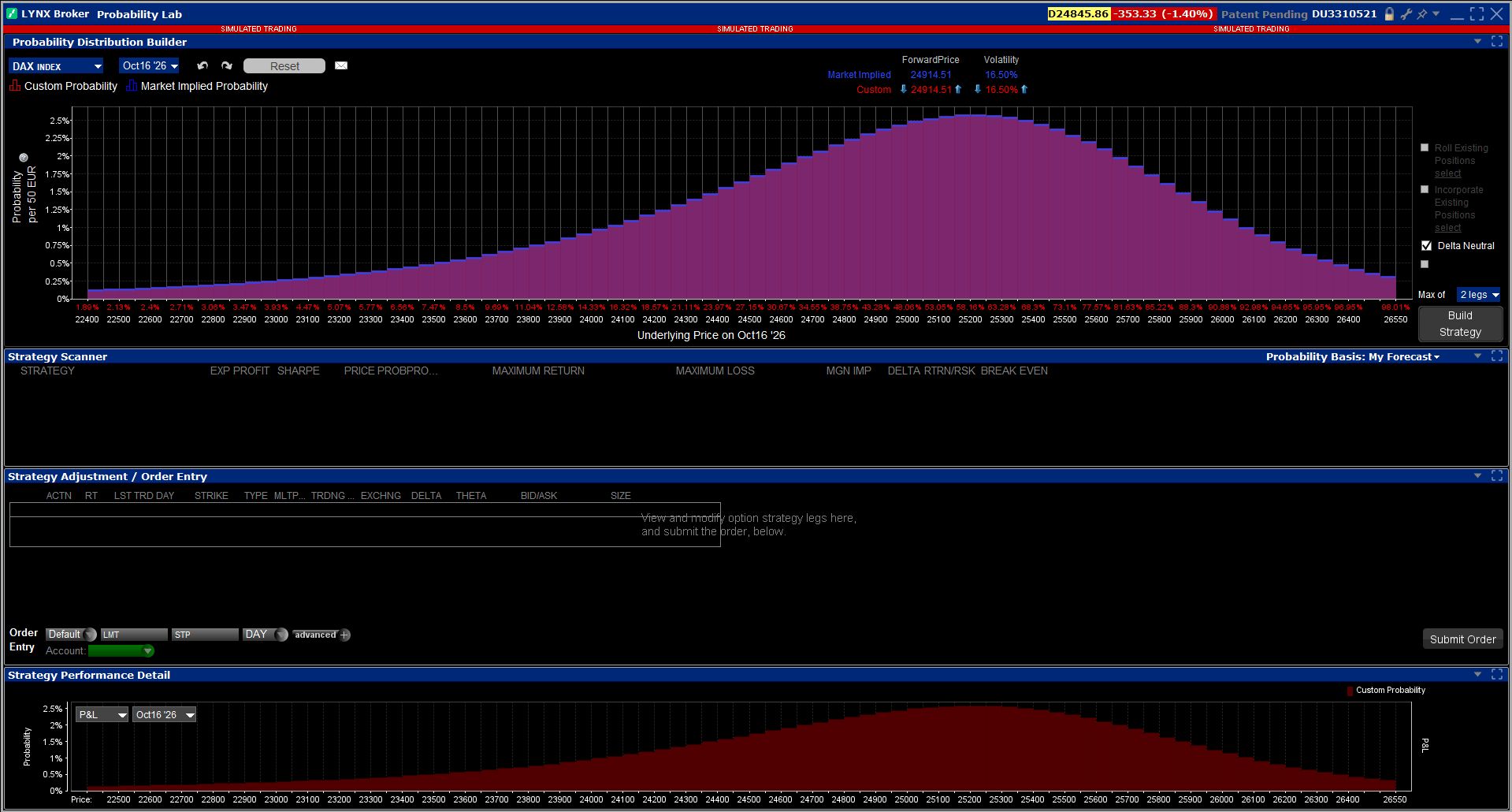Image resolution: width=1512 pixels, height=812 pixels.
Task: Click the round icon above Probability axis label
Action: 24,158
